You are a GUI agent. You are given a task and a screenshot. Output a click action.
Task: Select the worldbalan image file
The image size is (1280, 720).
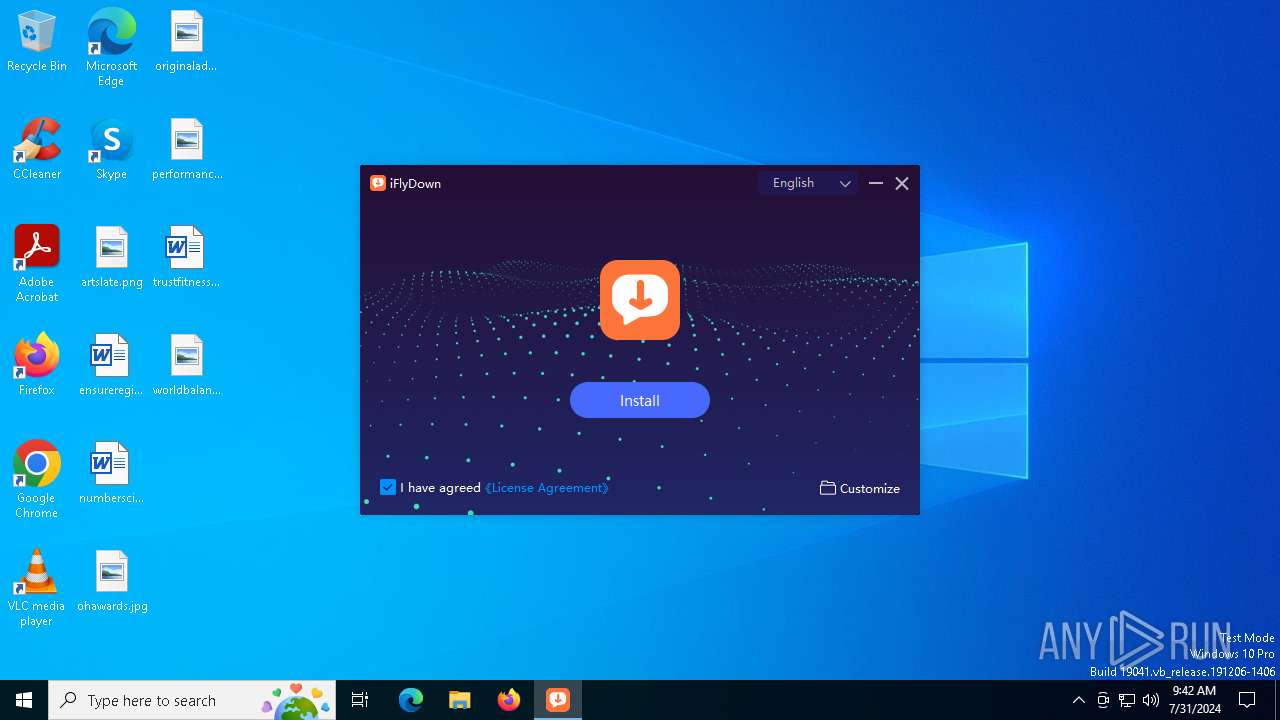(x=187, y=365)
